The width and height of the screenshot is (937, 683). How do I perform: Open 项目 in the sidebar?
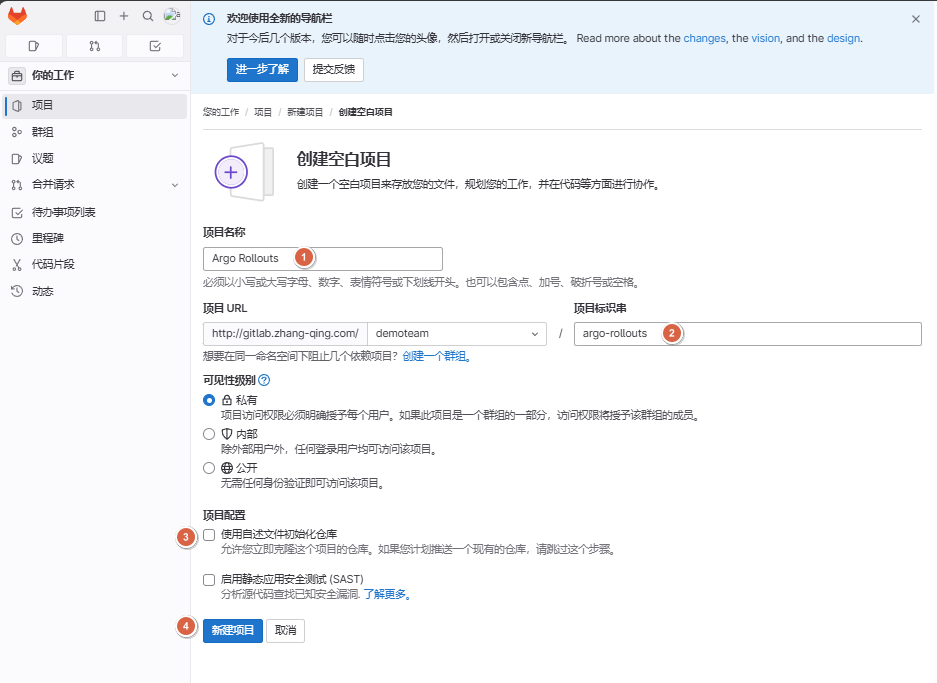(x=96, y=105)
